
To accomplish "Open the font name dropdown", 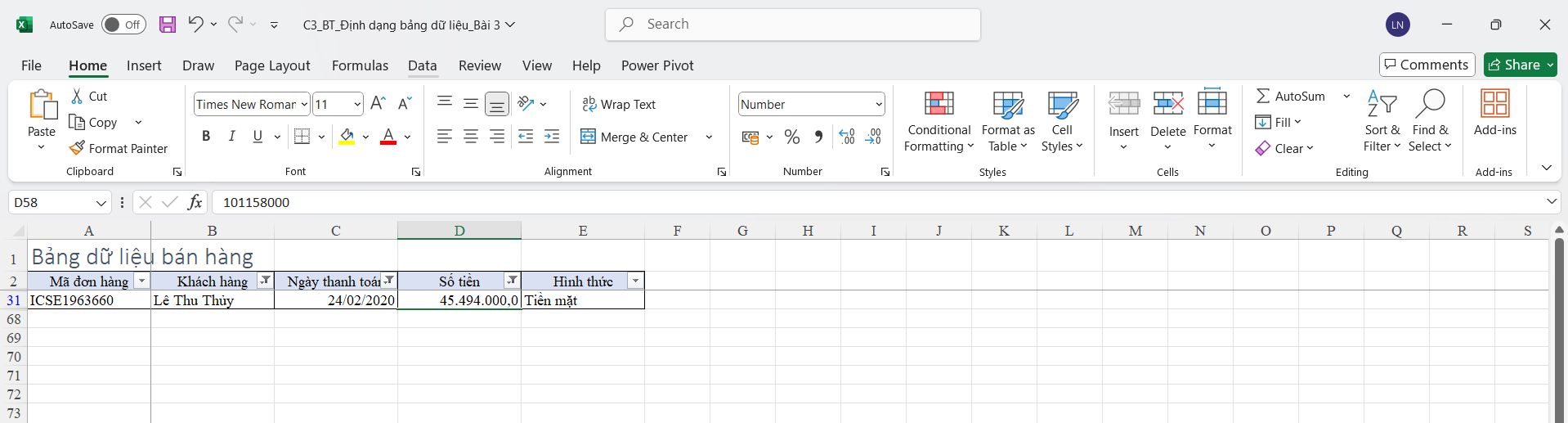I will point(304,104).
